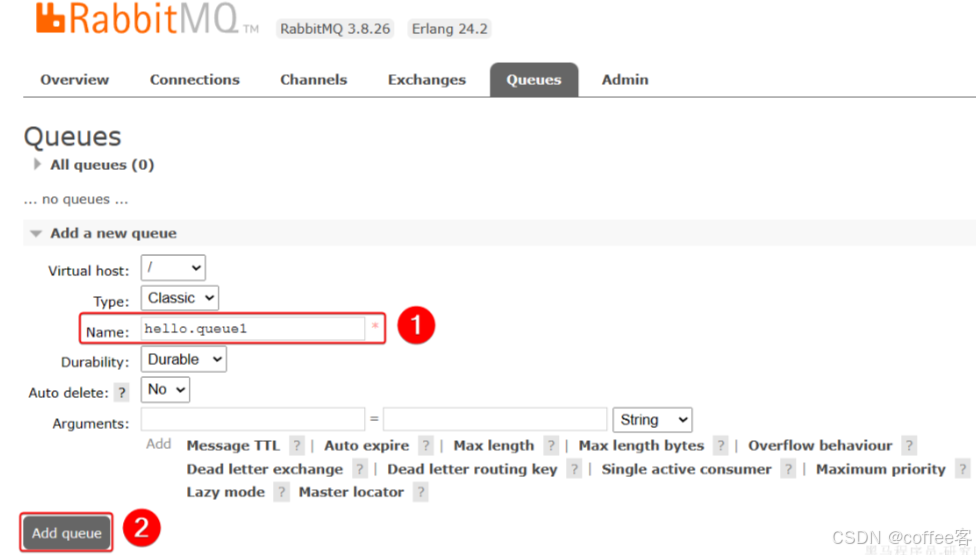
Task: Add Overflow behaviour argument
Action: 820,445
